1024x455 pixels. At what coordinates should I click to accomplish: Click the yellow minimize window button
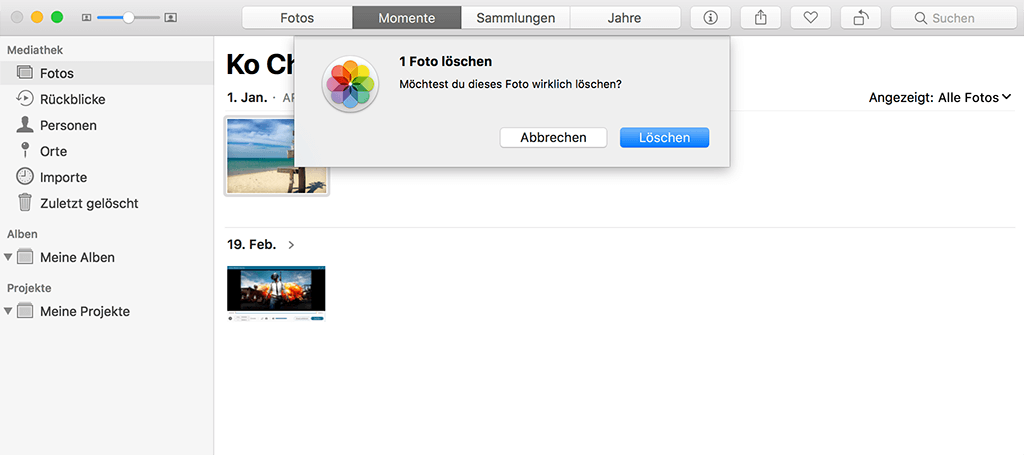37,18
